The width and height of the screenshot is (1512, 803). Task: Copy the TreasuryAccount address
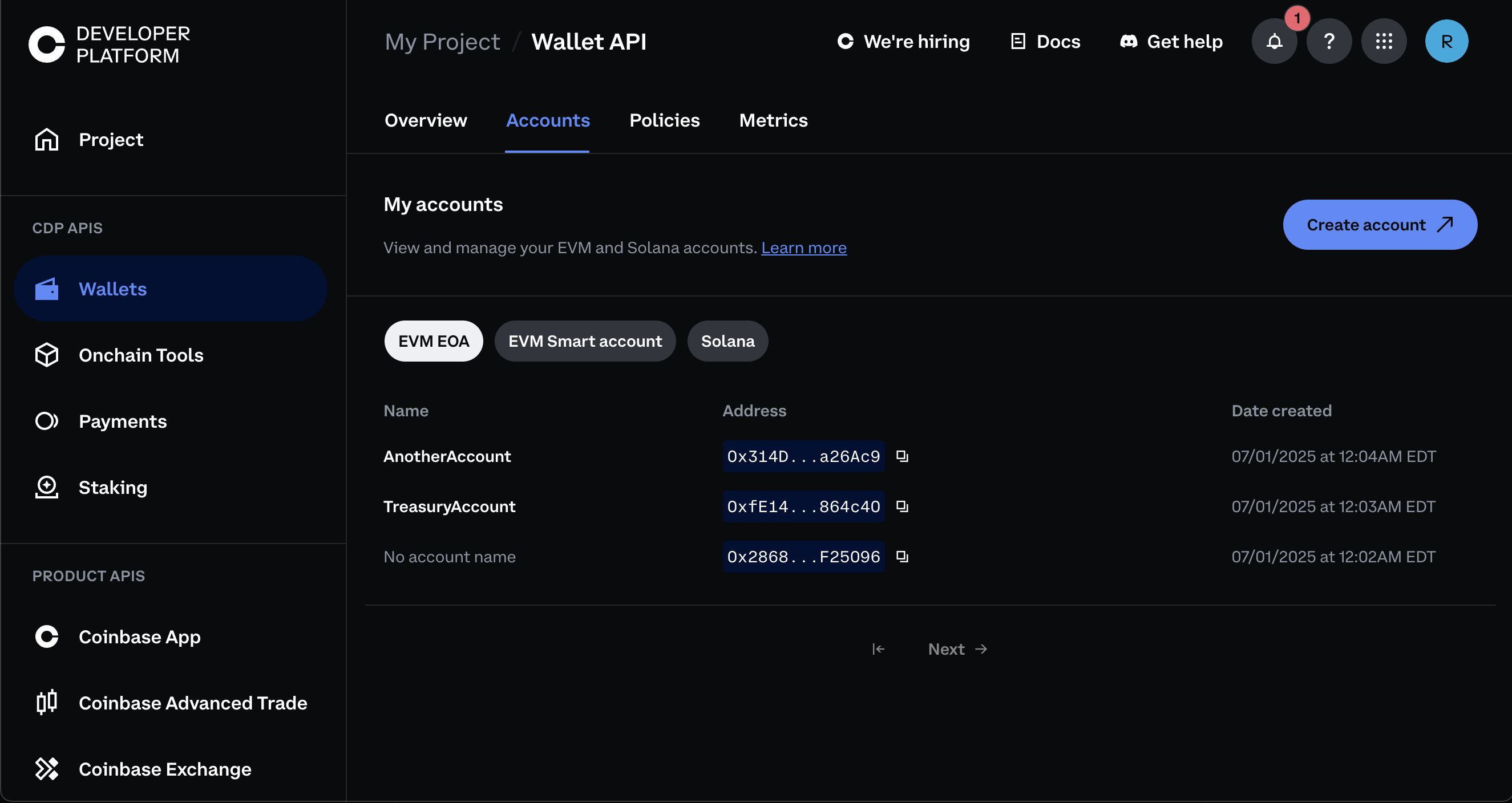[x=902, y=507]
